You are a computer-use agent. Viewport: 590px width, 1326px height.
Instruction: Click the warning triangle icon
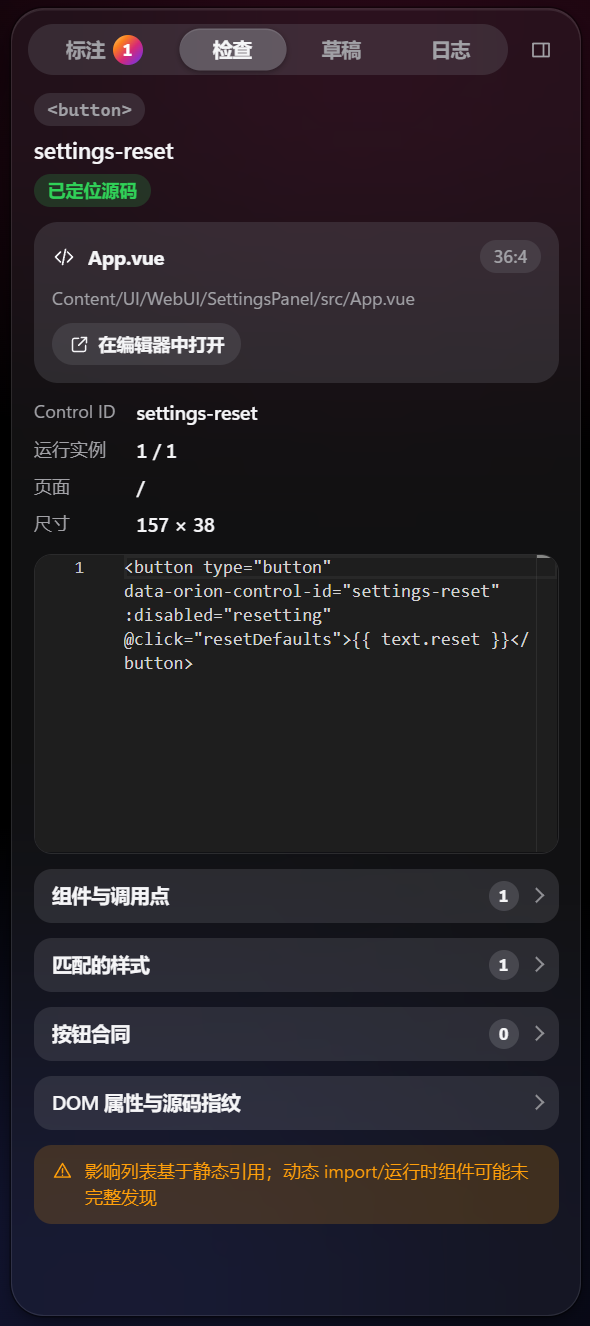pos(63,1171)
